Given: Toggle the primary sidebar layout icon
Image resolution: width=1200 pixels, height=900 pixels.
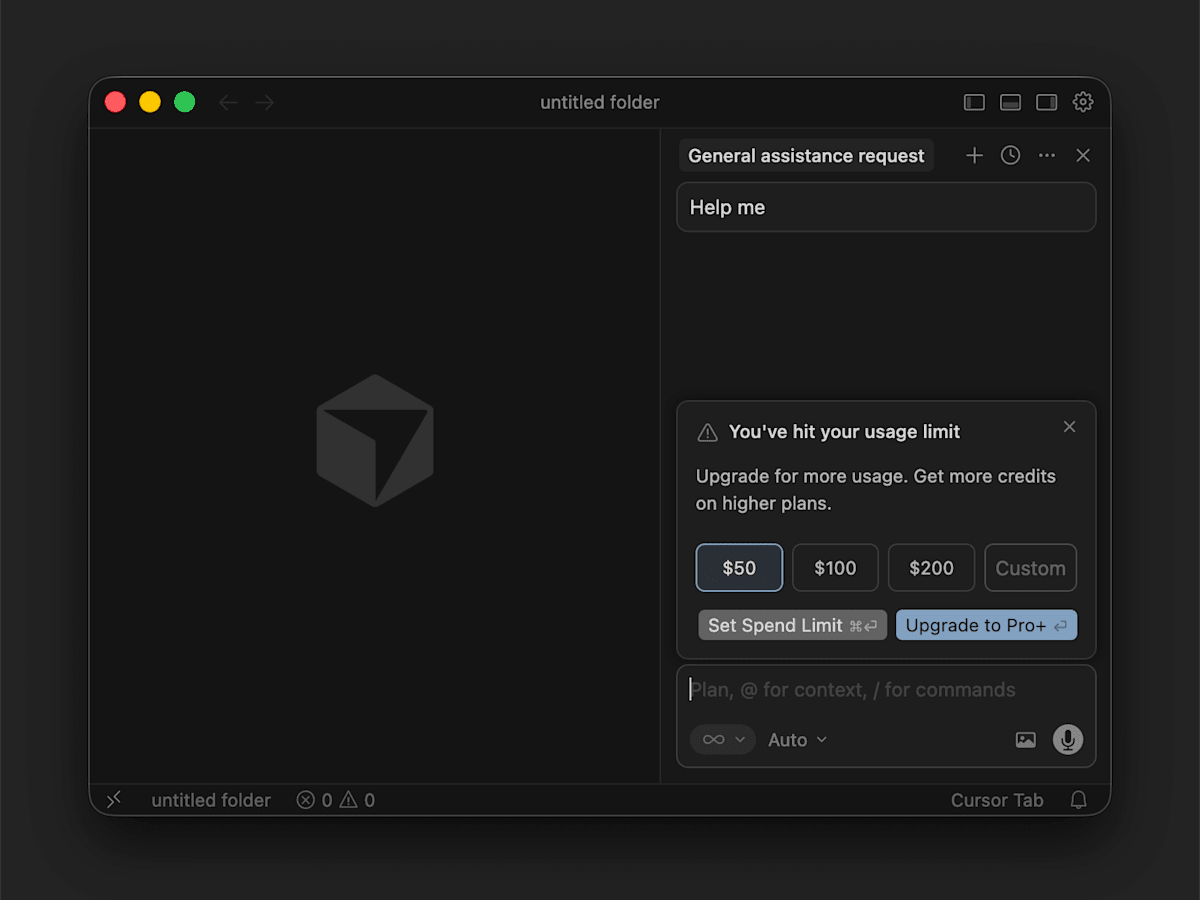Looking at the screenshot, I should point(974,102).
